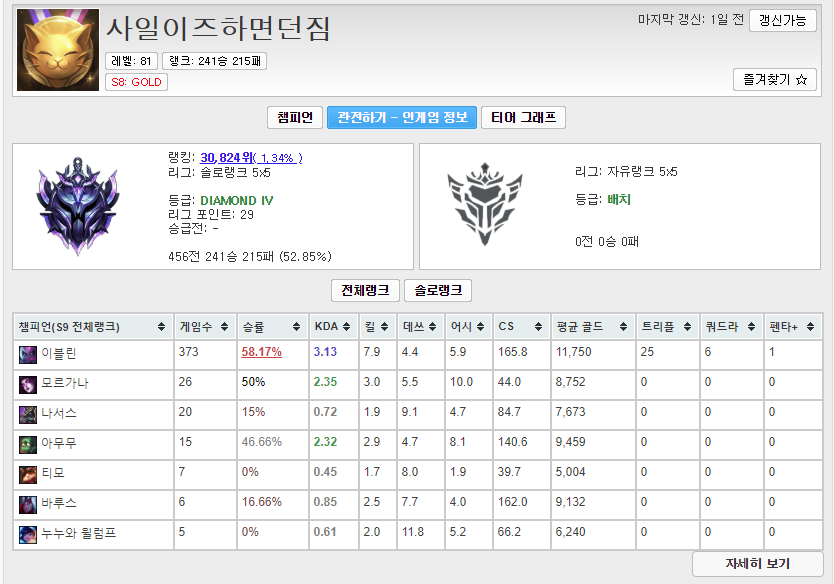Click the Nasus champion icon

[x=28, y=413]
